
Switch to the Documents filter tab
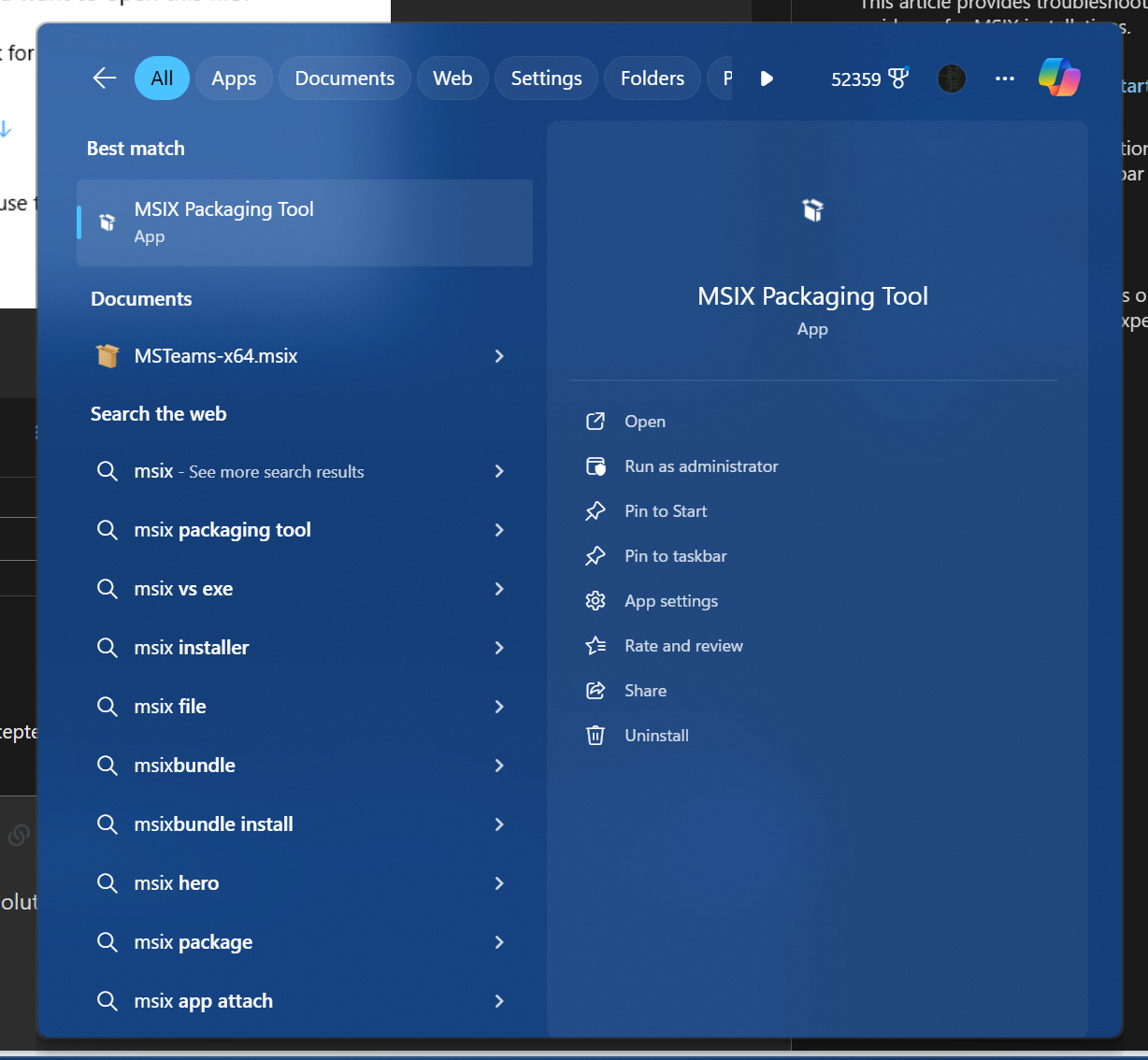click(x=345, y=79)
